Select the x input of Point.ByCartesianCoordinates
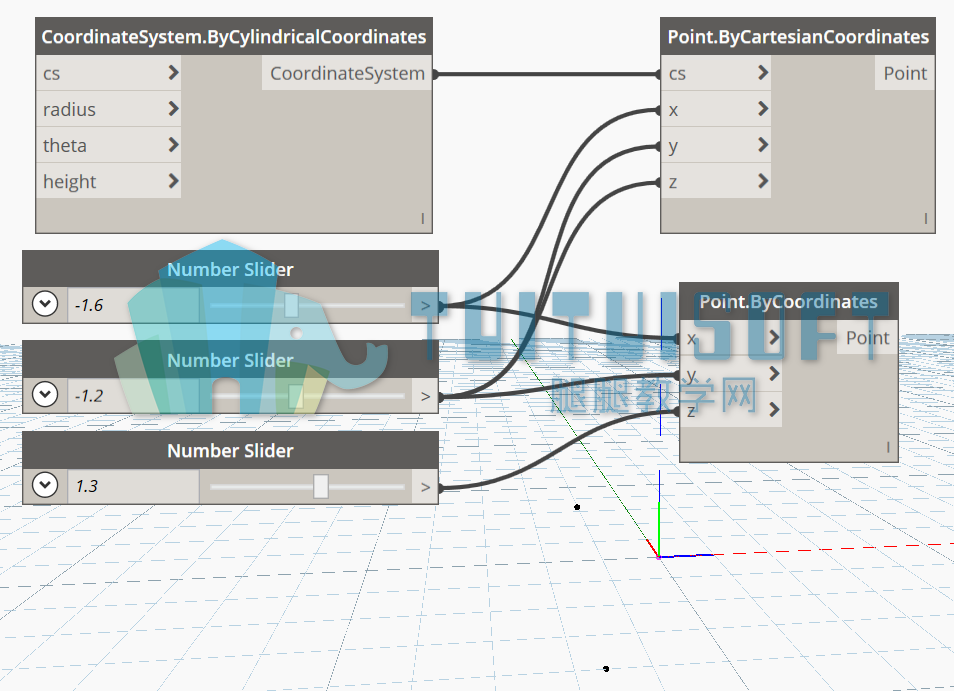Viewport: 954px width, 691px height. point(716,109)
